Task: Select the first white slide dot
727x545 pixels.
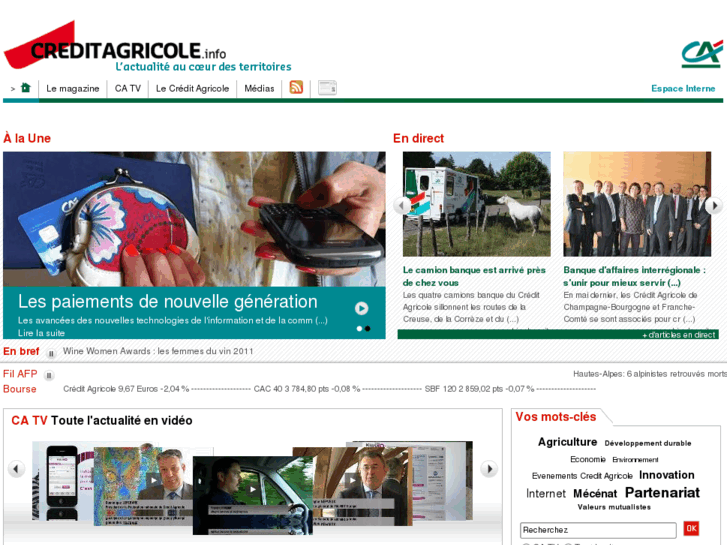Action: [x=359, y=328]
